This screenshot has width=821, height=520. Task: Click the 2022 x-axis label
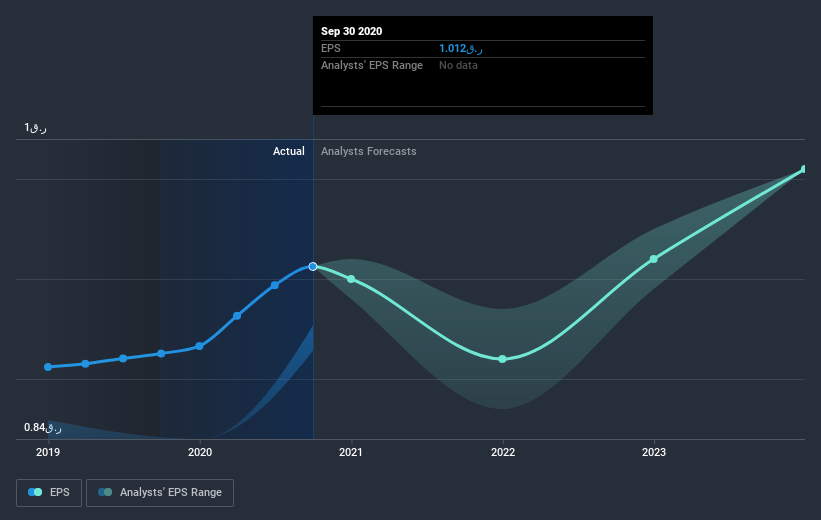point(503,452)
